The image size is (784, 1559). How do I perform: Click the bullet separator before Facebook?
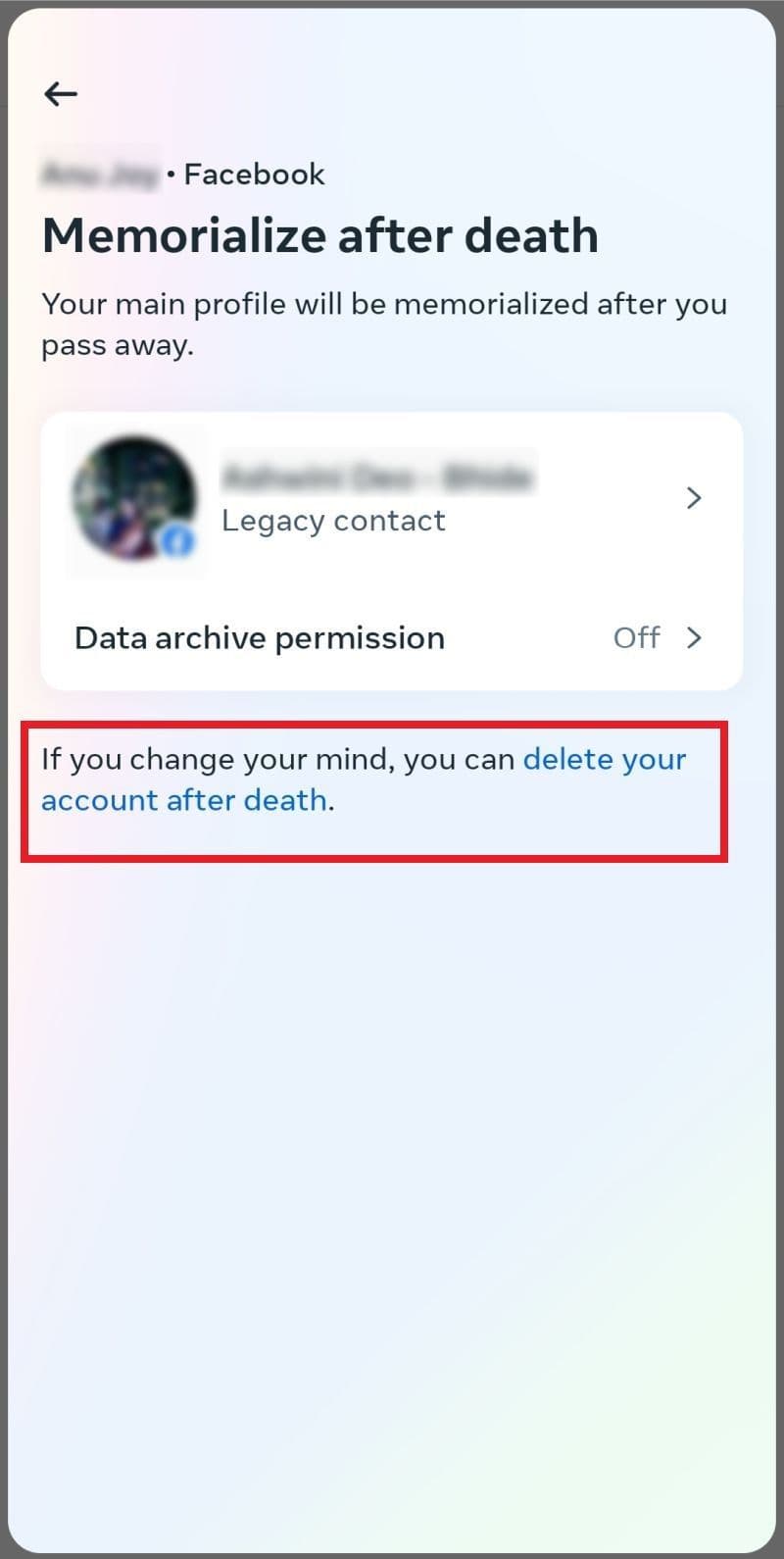pos(171,176)
